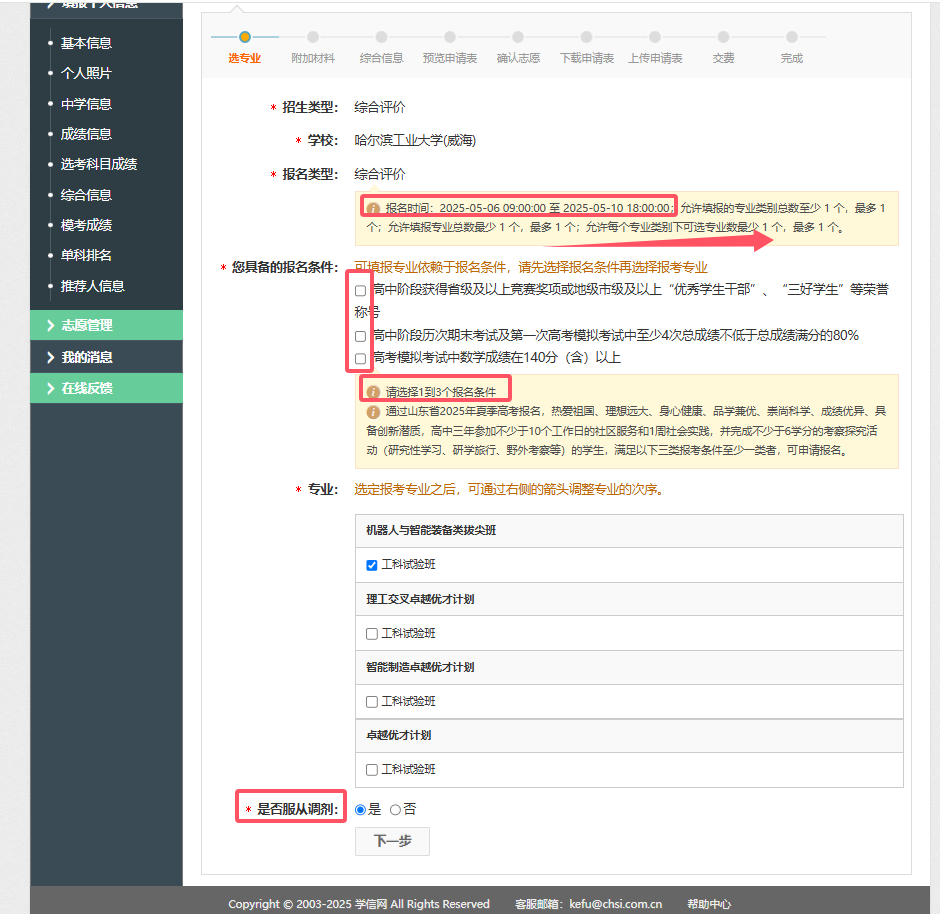Click the chevron icon beside 在线反馈

50,388
